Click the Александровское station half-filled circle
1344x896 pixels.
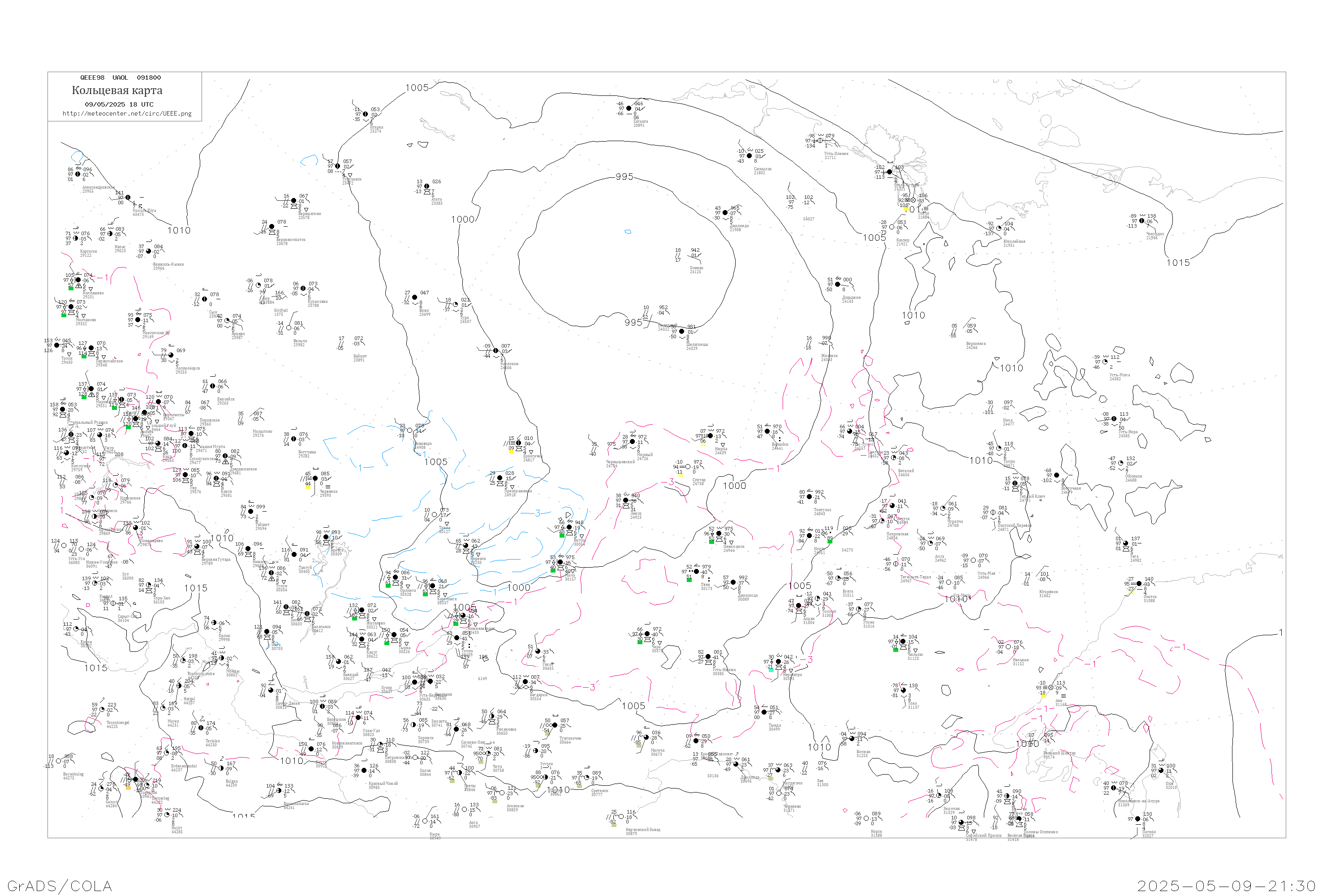(x=78, y=174)
